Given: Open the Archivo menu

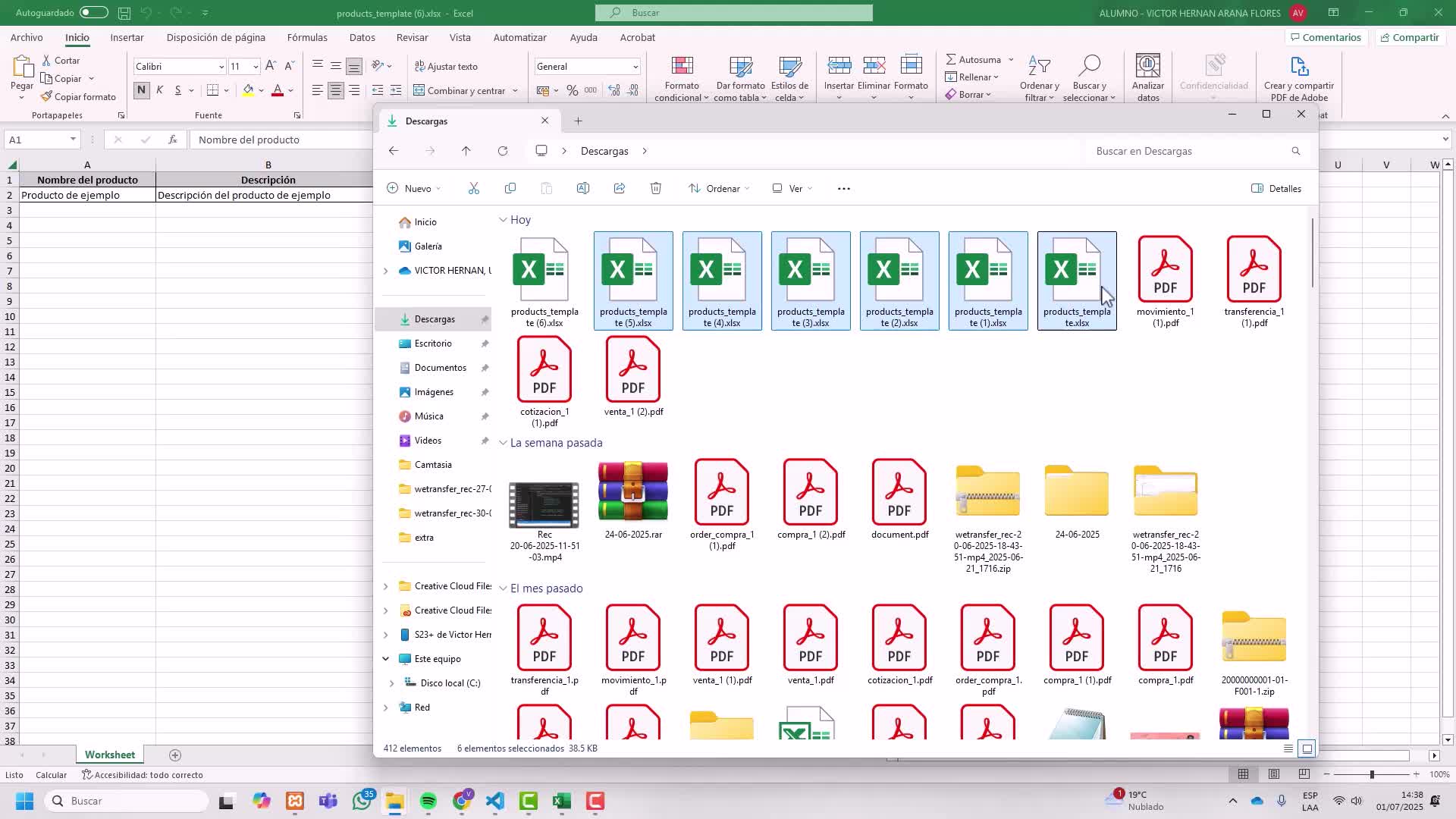Looking at the screenshot, I should tap(27, 37).
